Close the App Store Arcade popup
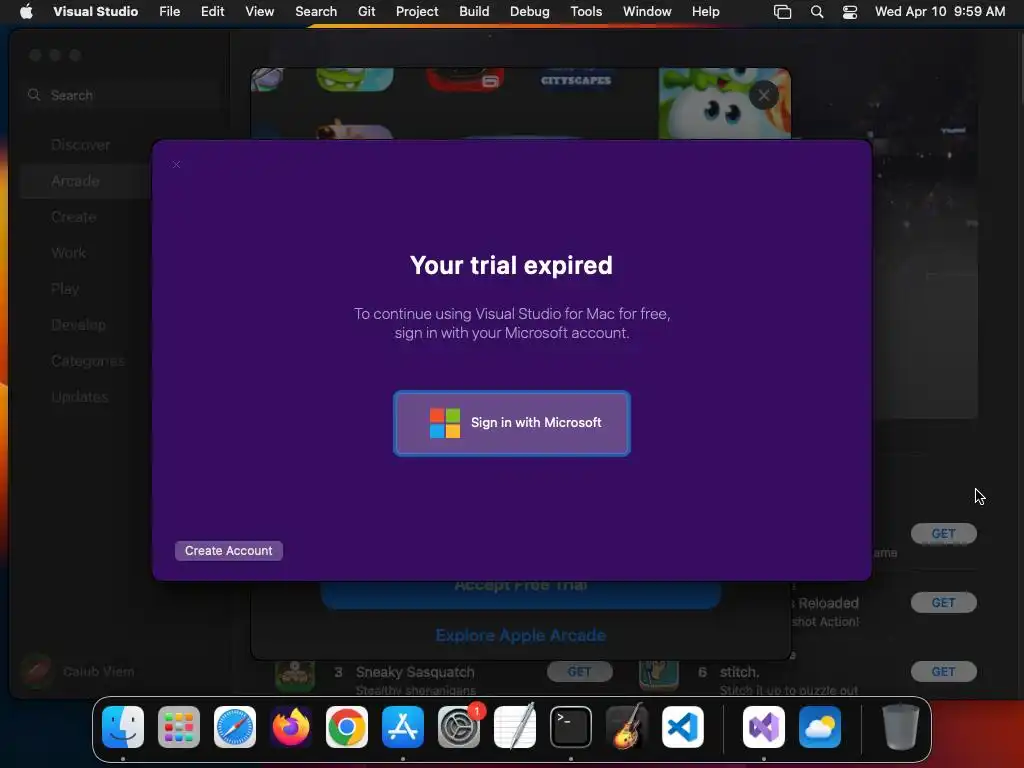Viewport: 1024px width, 768px height. (763, 95)
